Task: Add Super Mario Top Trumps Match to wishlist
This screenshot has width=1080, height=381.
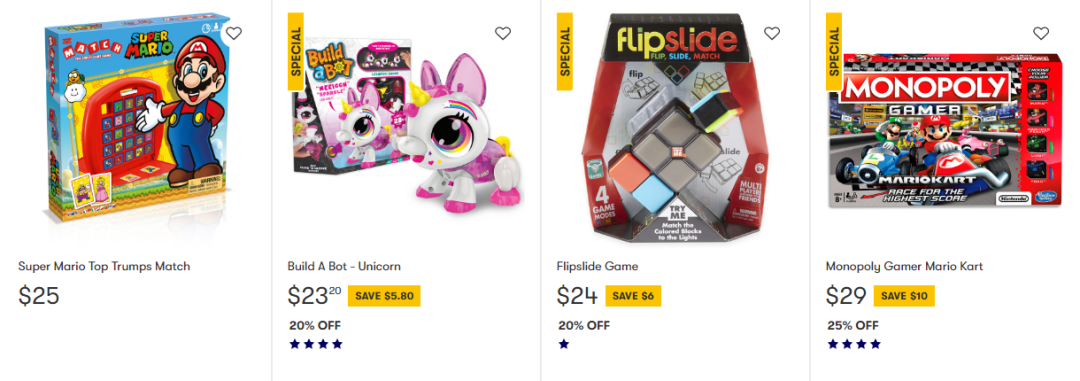Action: pyautogui.click(x=234, y=33)
